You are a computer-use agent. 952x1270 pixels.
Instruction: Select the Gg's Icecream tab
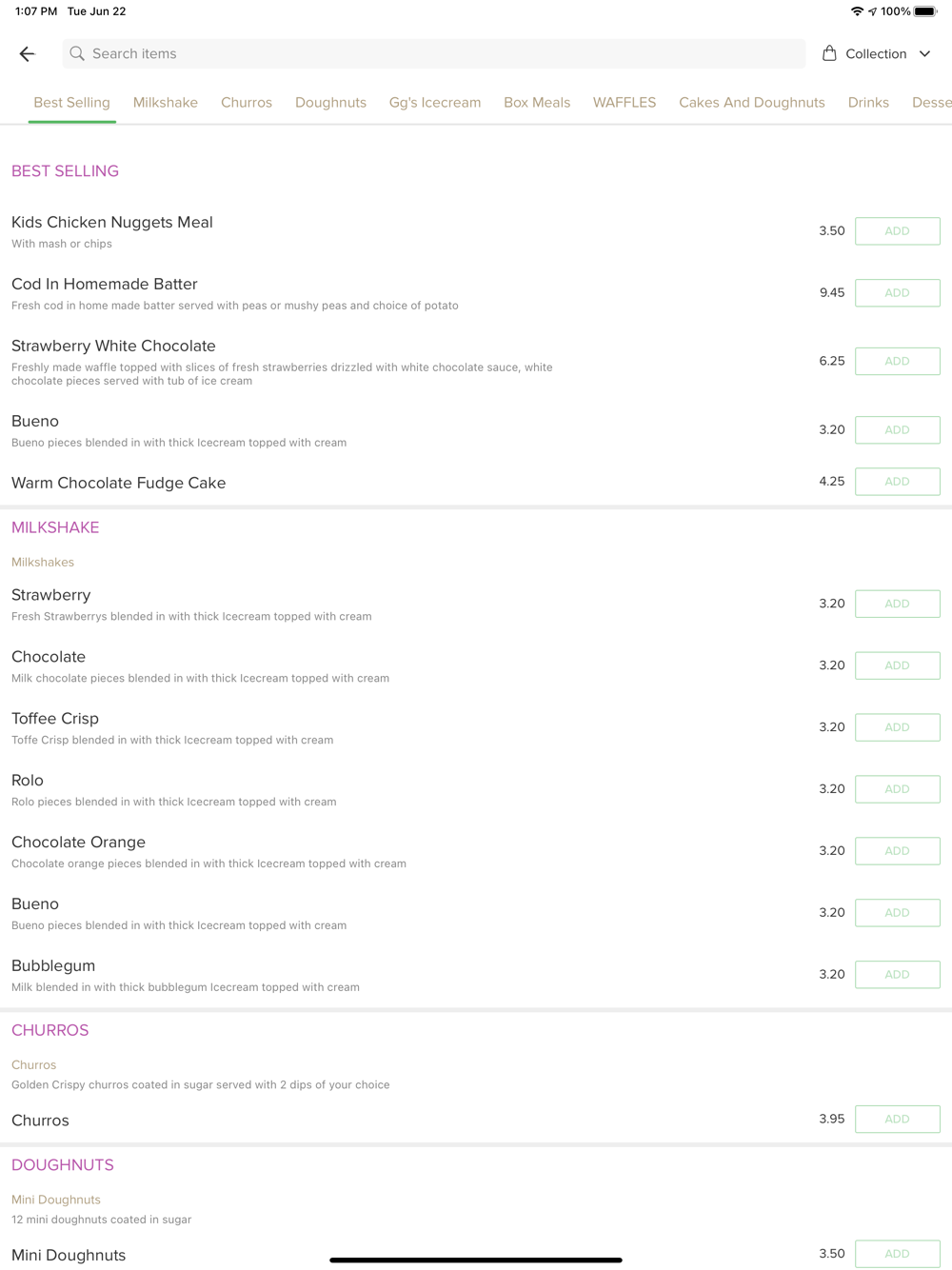pos(435,103)
